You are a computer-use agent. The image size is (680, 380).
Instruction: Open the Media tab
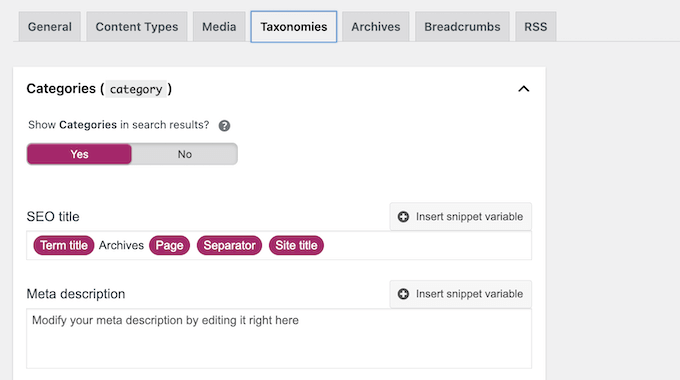(x=219, y=27)
